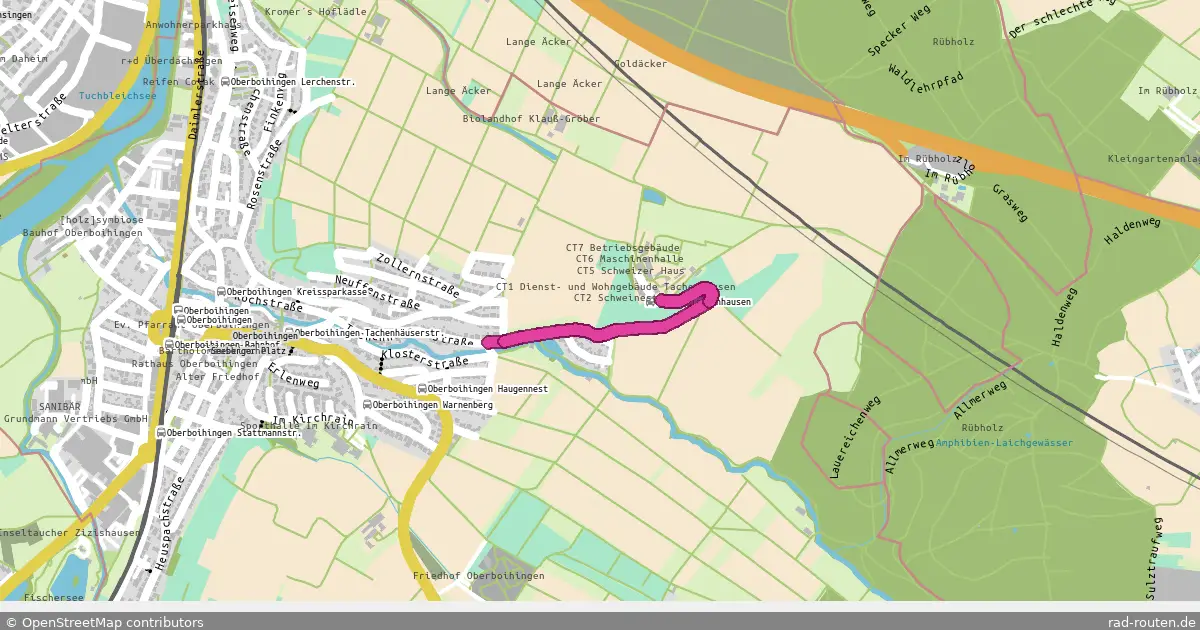The image size is (1200, 630).
Task: Click the Rathaus Oberboihingen label
Action: (x=197, y=363)
